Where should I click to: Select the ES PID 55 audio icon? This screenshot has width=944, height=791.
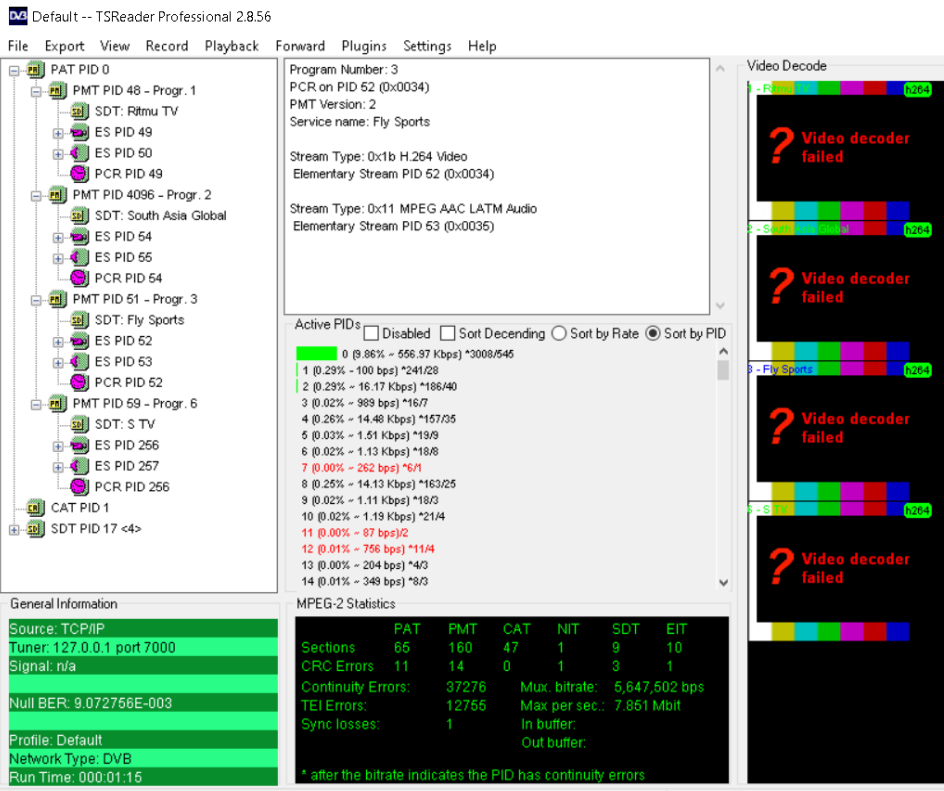[79, 258]
